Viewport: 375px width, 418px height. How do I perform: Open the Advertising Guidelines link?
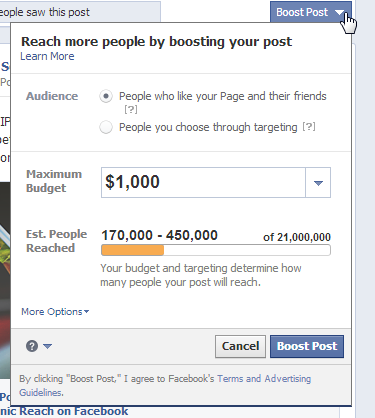pyautogui.click(x=165, y=386)
